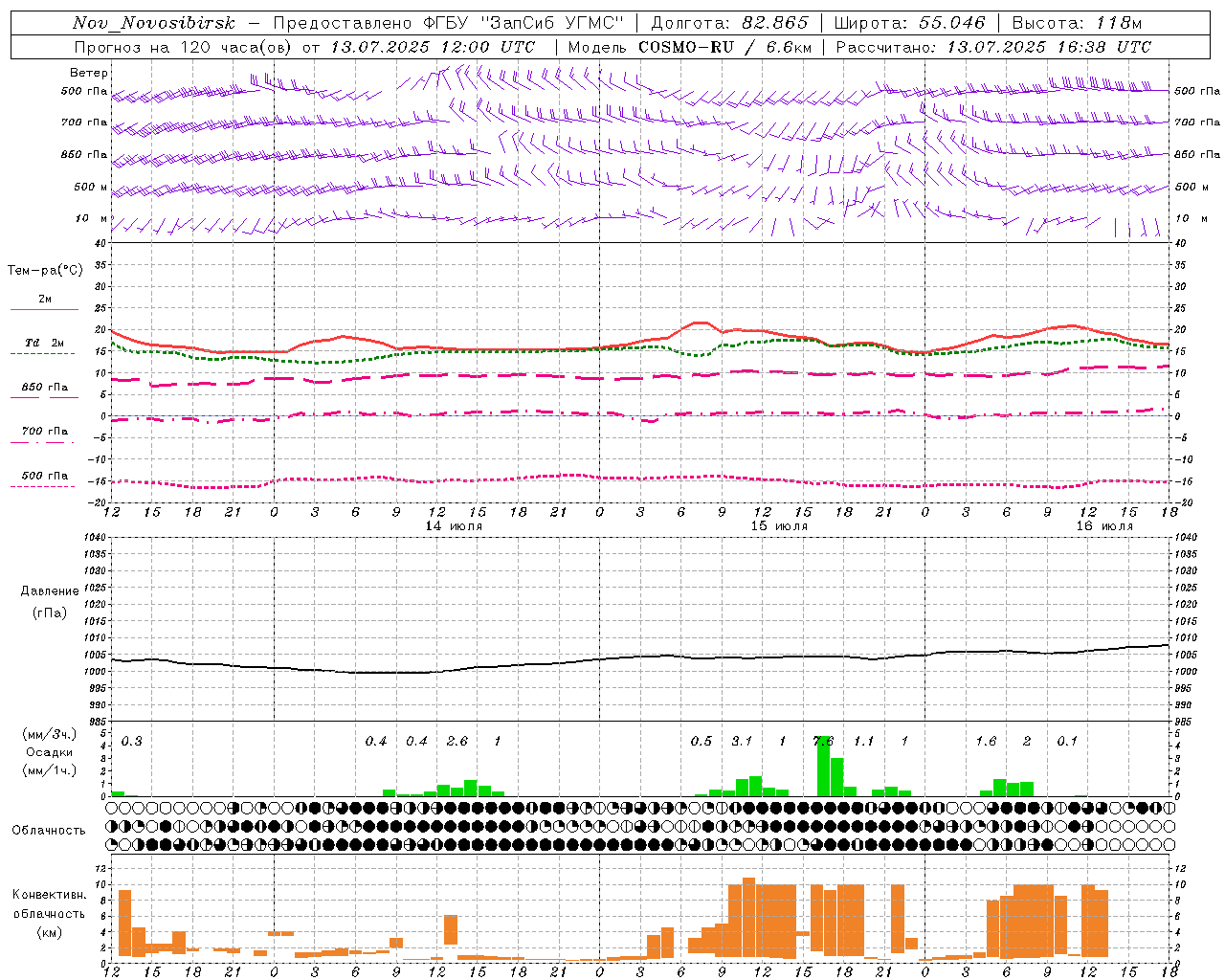Click the 1.6 precipitation total value
1225x980 pixels.
(x=986, y=742)
